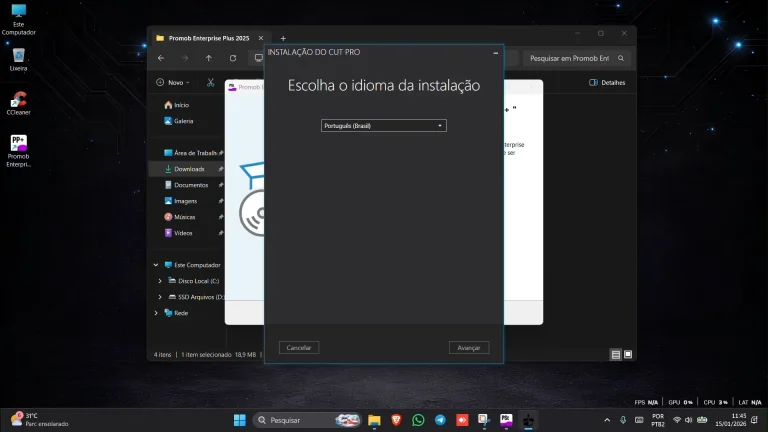Viewport: 768px width, 432px height.
Task: Click the Cancelar button in installer
Action: 299,348
